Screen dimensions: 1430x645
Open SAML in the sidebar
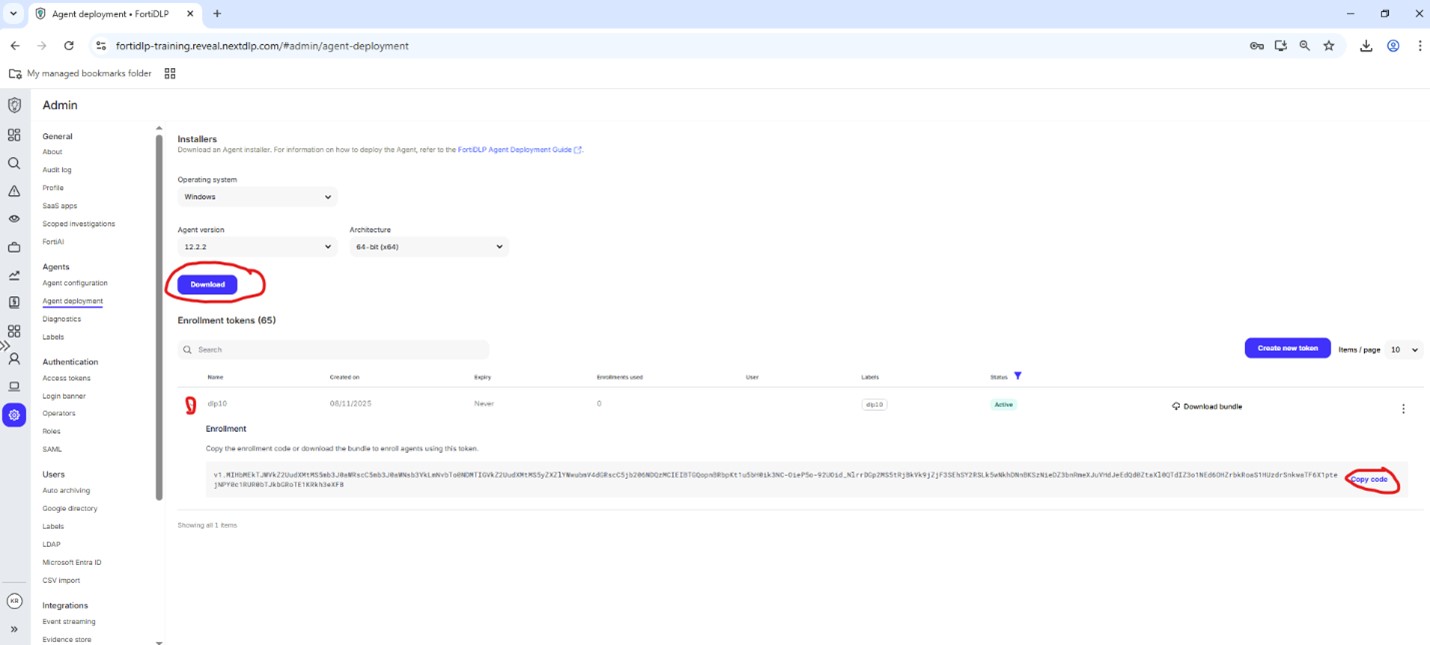tap(52, 449)
